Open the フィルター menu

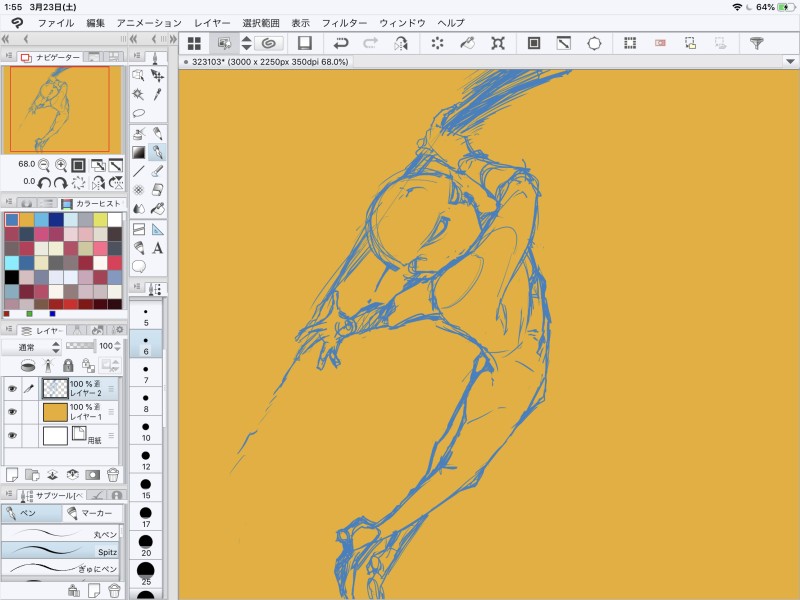pyautogui.click(x=344, y=22)
